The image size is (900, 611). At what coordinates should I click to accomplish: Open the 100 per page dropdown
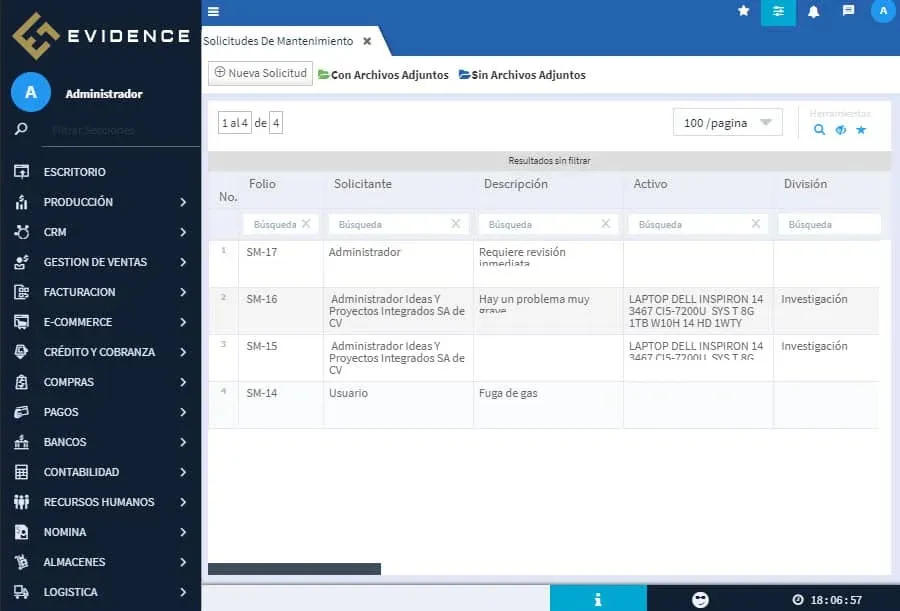727,122
